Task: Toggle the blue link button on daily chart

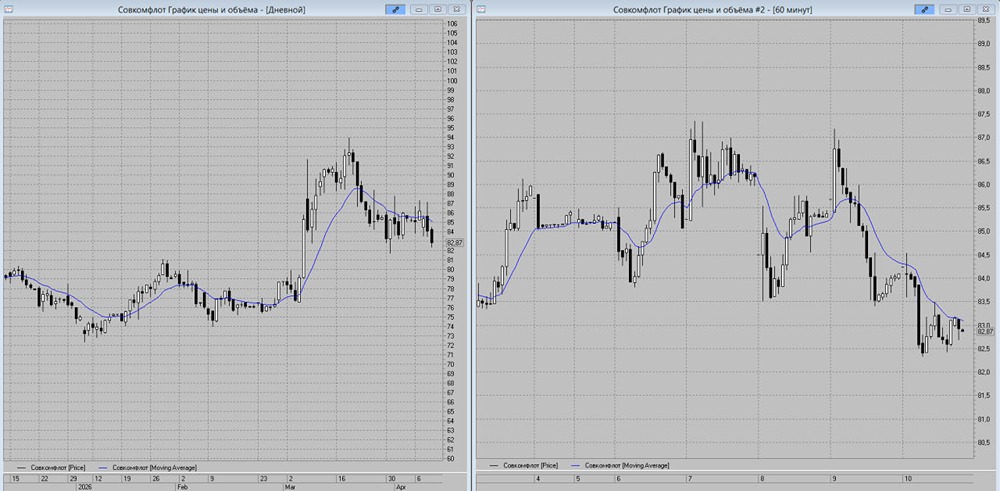Action: coord(395,10)
